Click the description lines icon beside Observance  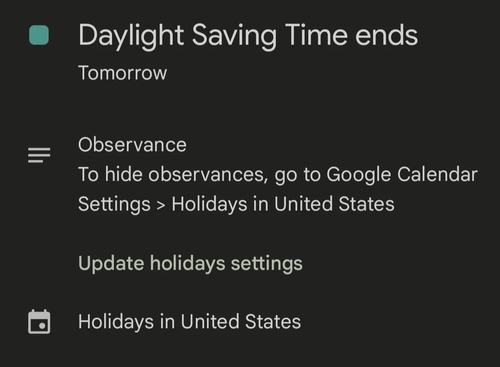pyautogui.click(x=39, y=155)
